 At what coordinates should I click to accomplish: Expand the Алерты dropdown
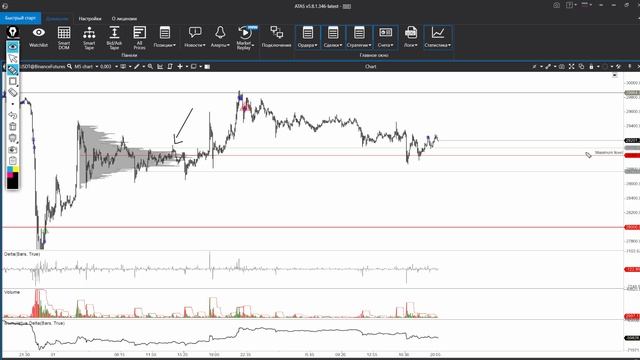tap(220, 38)
